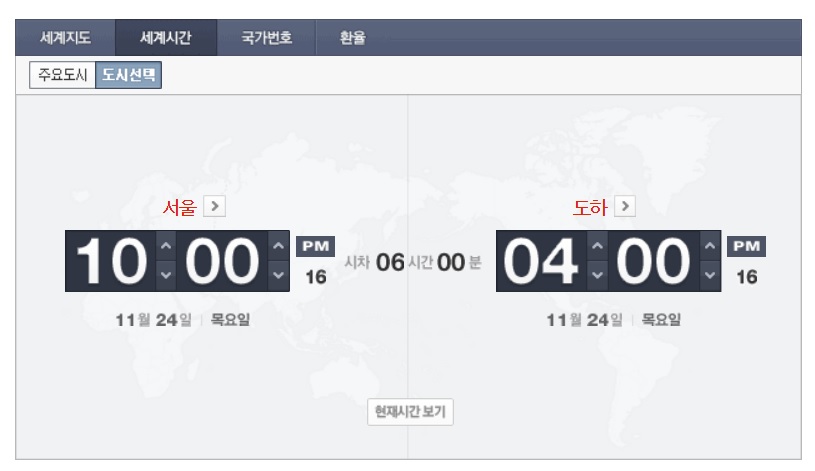Open city chooser arrow next to 서울

click(215, 206)
